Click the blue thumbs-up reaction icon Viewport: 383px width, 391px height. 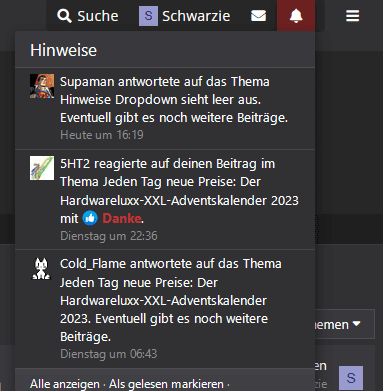pos(90,218)
